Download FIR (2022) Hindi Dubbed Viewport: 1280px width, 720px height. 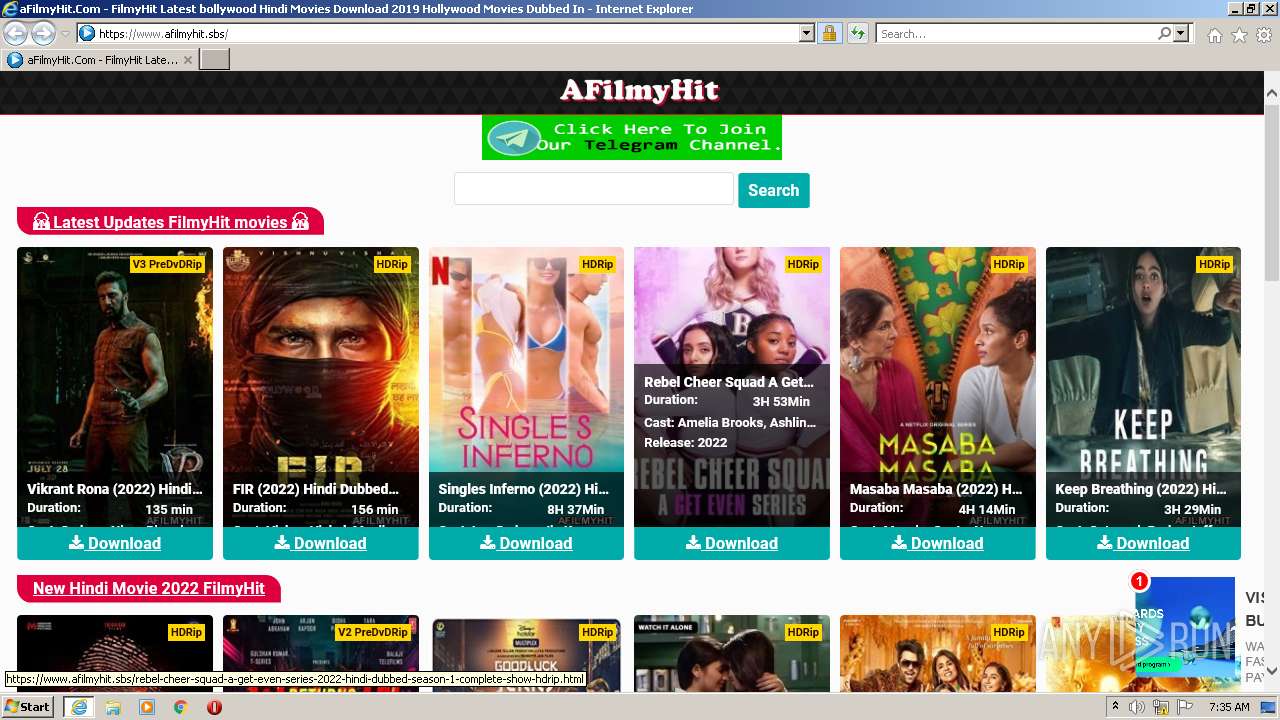[x=321, y=543]
